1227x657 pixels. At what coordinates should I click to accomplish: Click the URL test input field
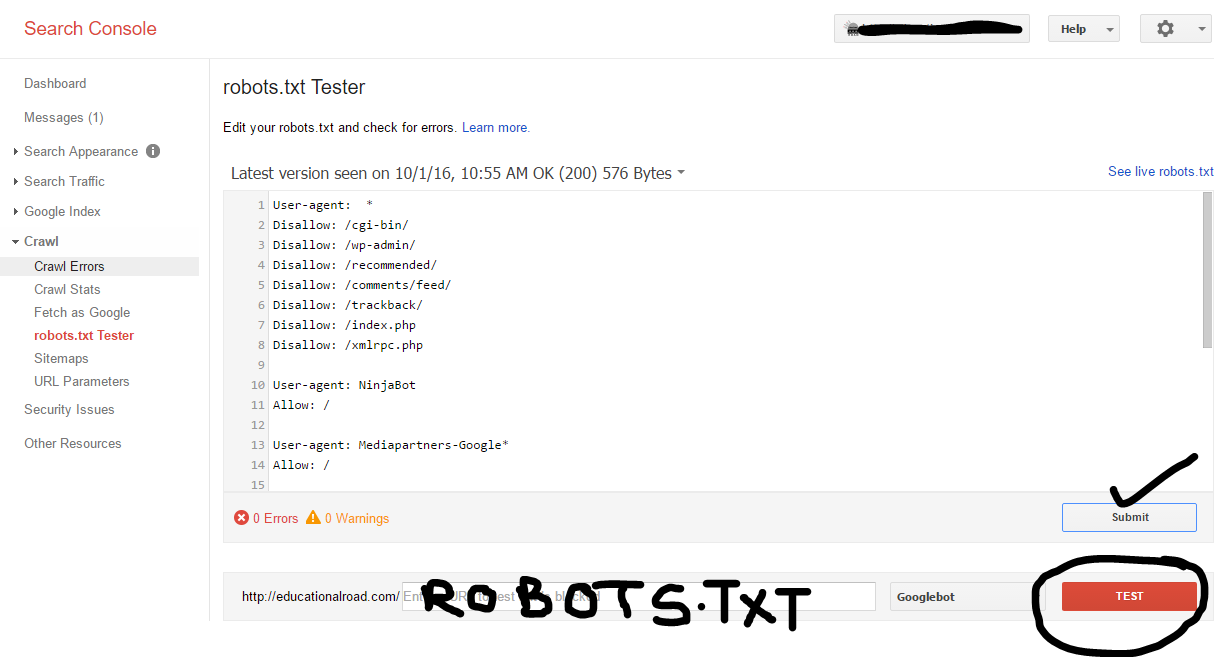pos(639,597)
